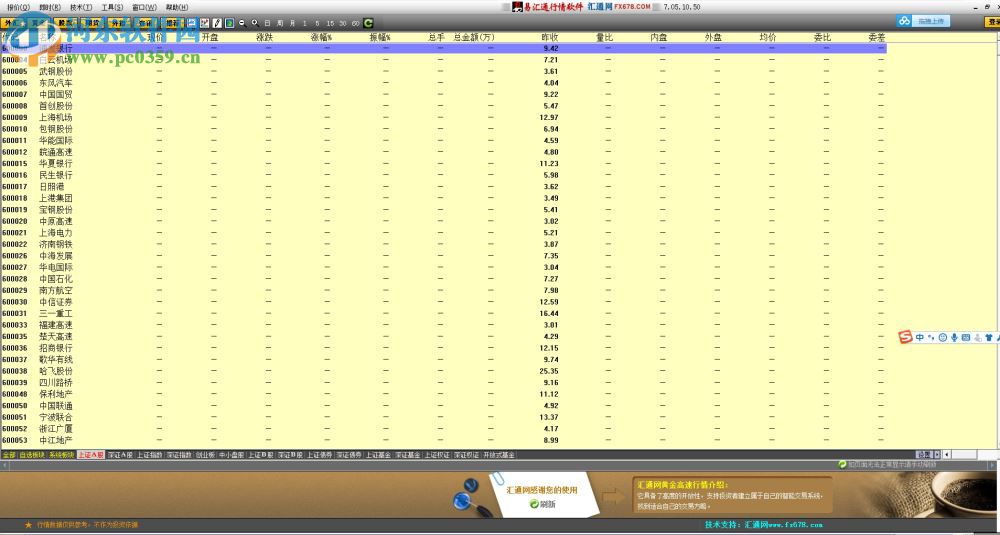The image size is (1000, 535).
Task: Switch to the 日 daily period
Action: 268,23
